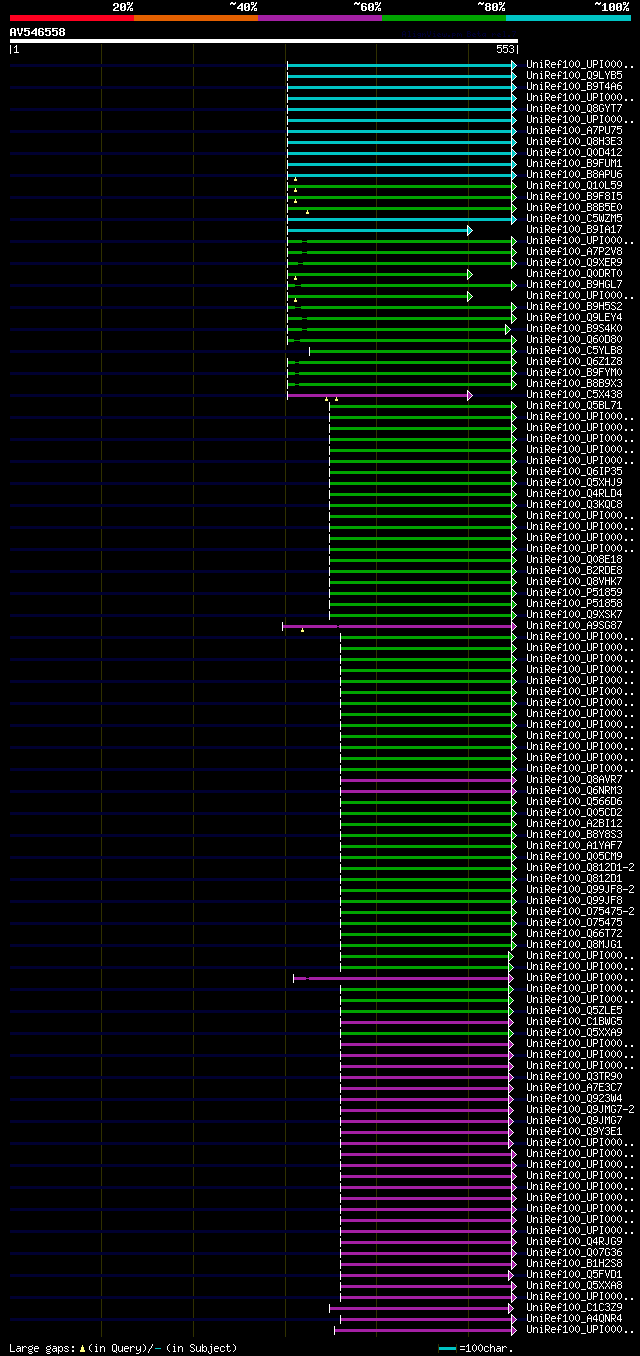This screenshot has height=1356, width=640.
Task: Open hit UniRef100_Q3KQC8
Action: [575, 504]
